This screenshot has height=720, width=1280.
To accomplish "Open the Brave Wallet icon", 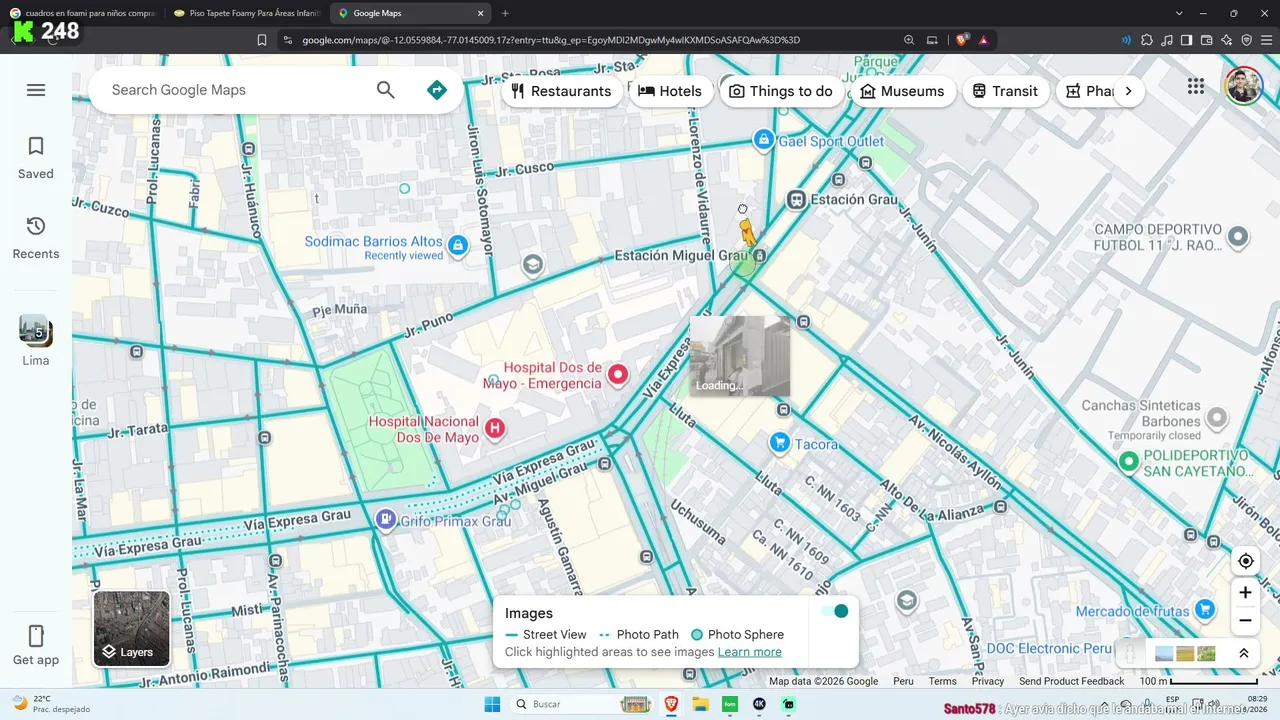I will click(1206, 40).
